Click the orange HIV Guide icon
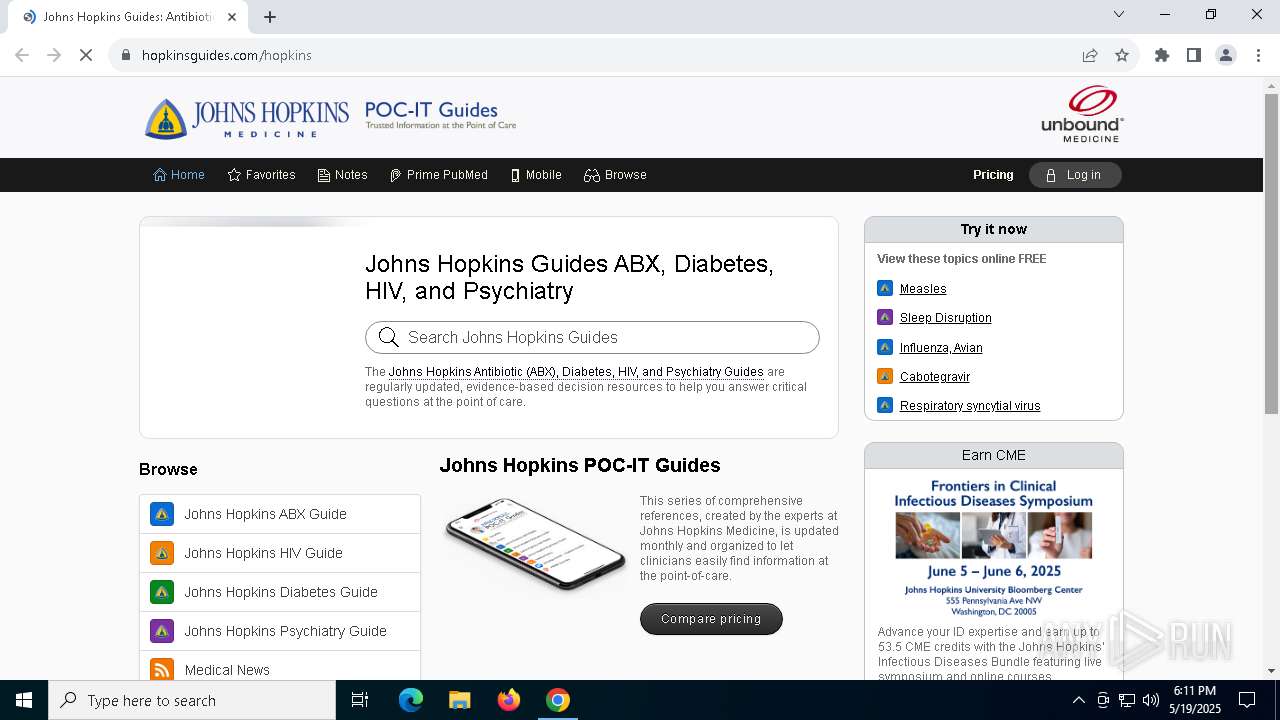Image resolution: width=1280 pixels, height=720 pixels. coord(162,553)
